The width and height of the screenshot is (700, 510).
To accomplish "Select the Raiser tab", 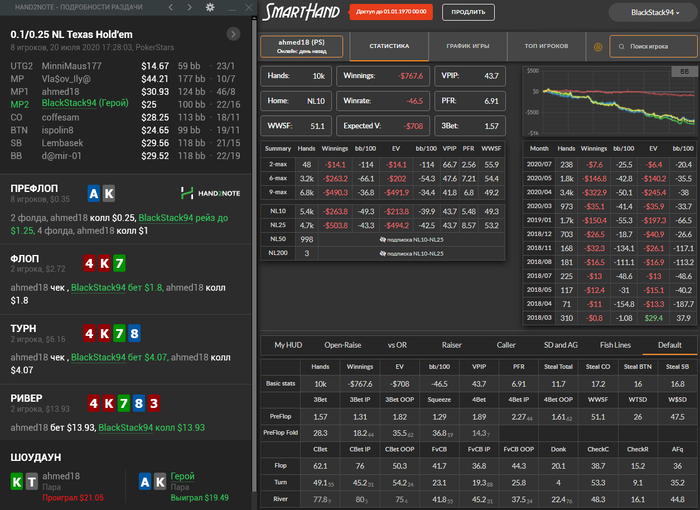I will click(x=451, y=345).
